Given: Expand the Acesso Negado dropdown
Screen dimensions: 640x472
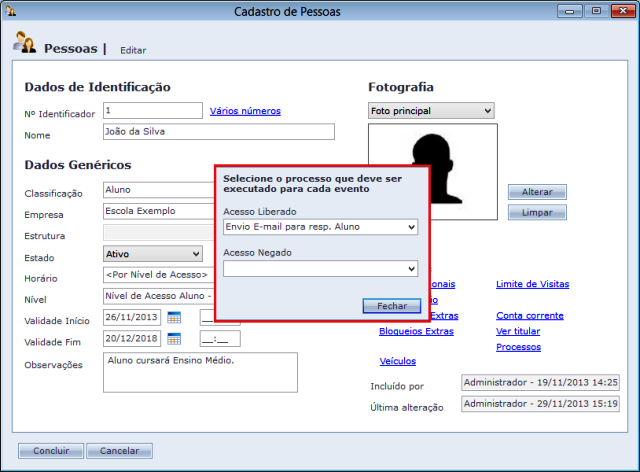Looking at the screenshot, I should pyautogui.click(x=319, y=268).
